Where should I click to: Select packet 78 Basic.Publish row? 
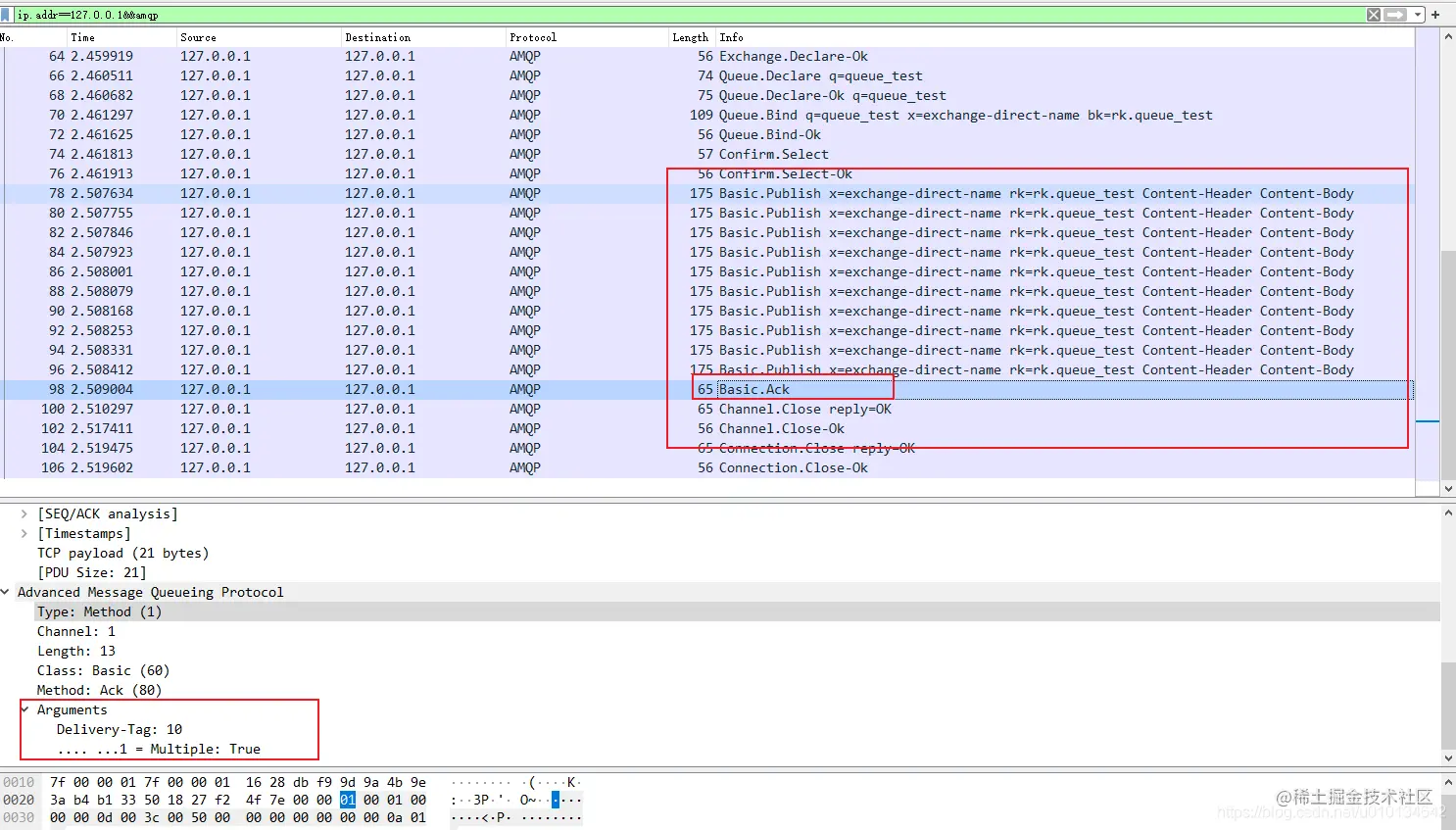click(x=707, y=194)
